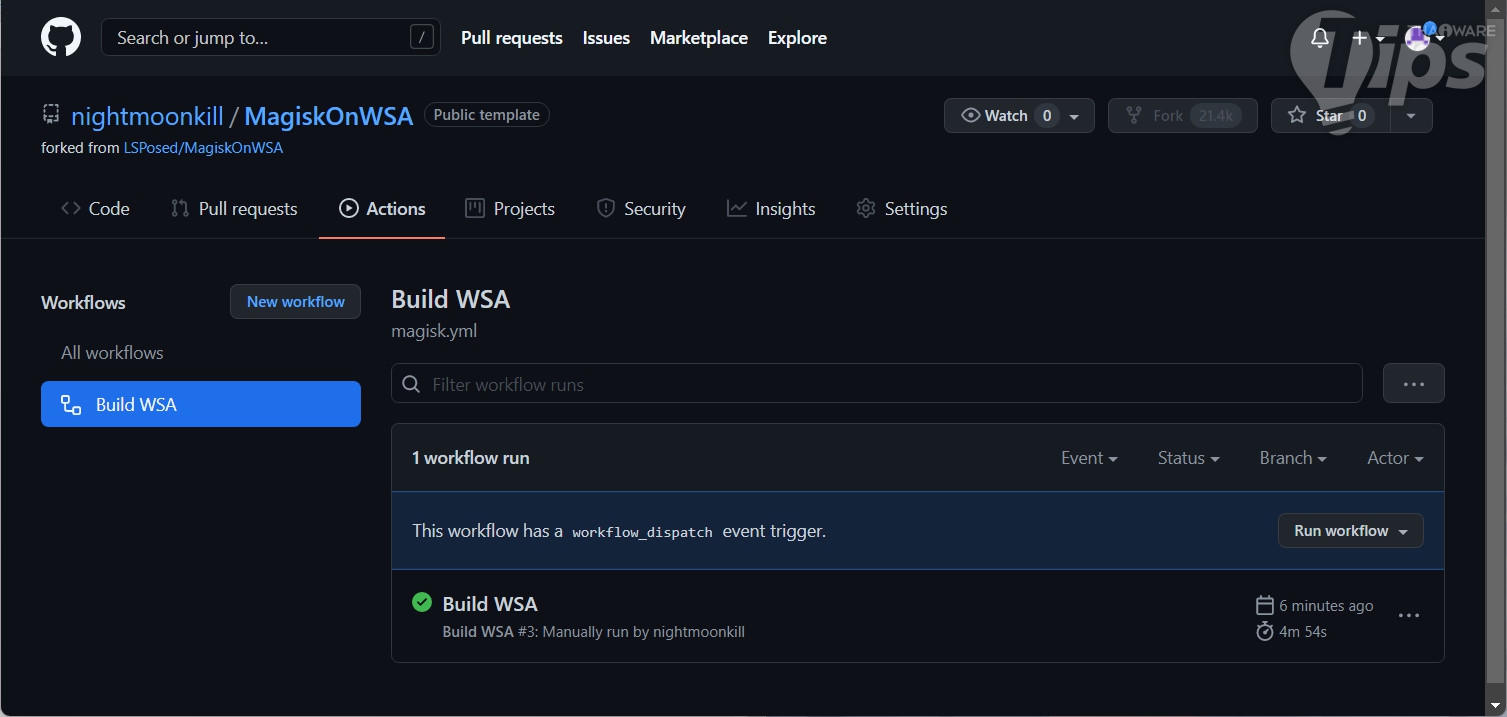Open the LSPosed/MagiskOnWSA fork source link
The height and width of the screenshot is (717, 1507).
pos(203,148)
